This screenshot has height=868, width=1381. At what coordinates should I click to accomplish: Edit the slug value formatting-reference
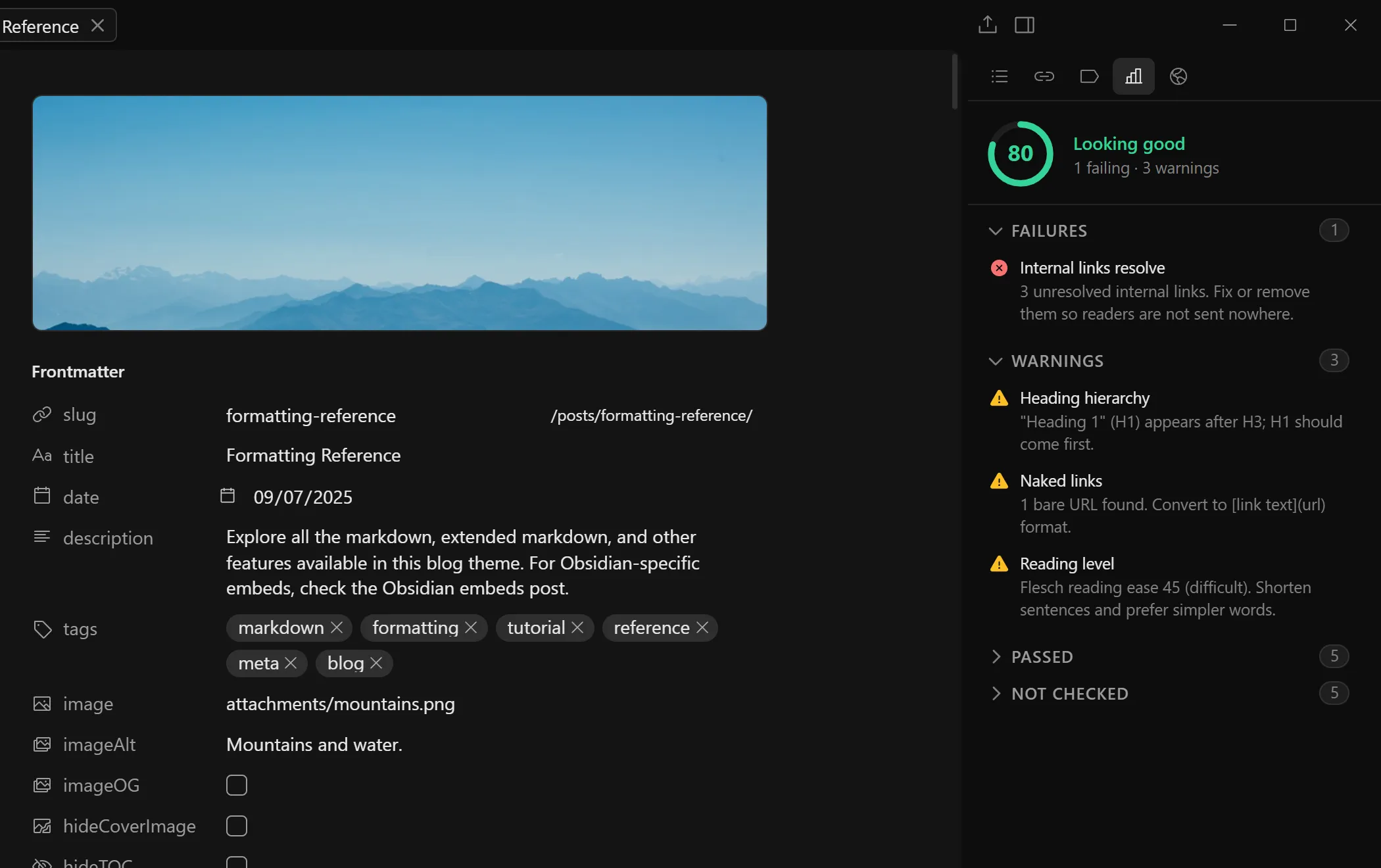[x=311, y=416]
